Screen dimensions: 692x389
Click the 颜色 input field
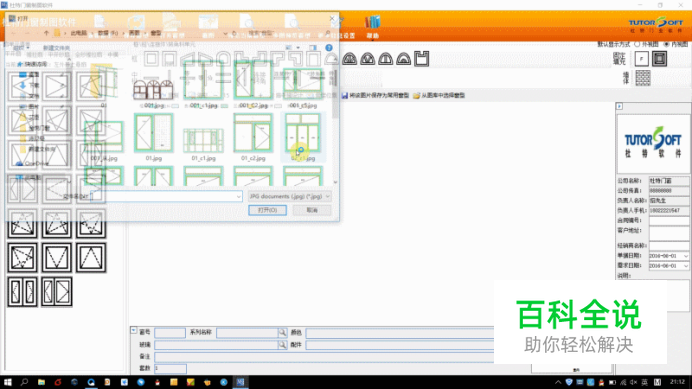coord(400,332)
